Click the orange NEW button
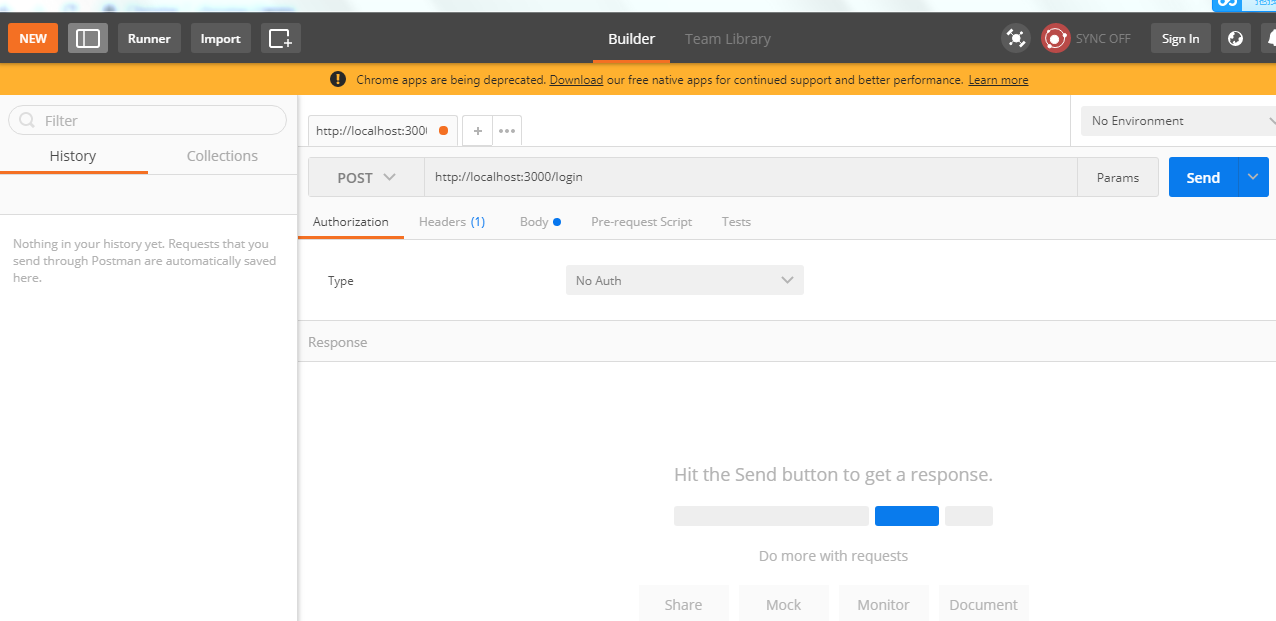 click(x=33, y=38)
